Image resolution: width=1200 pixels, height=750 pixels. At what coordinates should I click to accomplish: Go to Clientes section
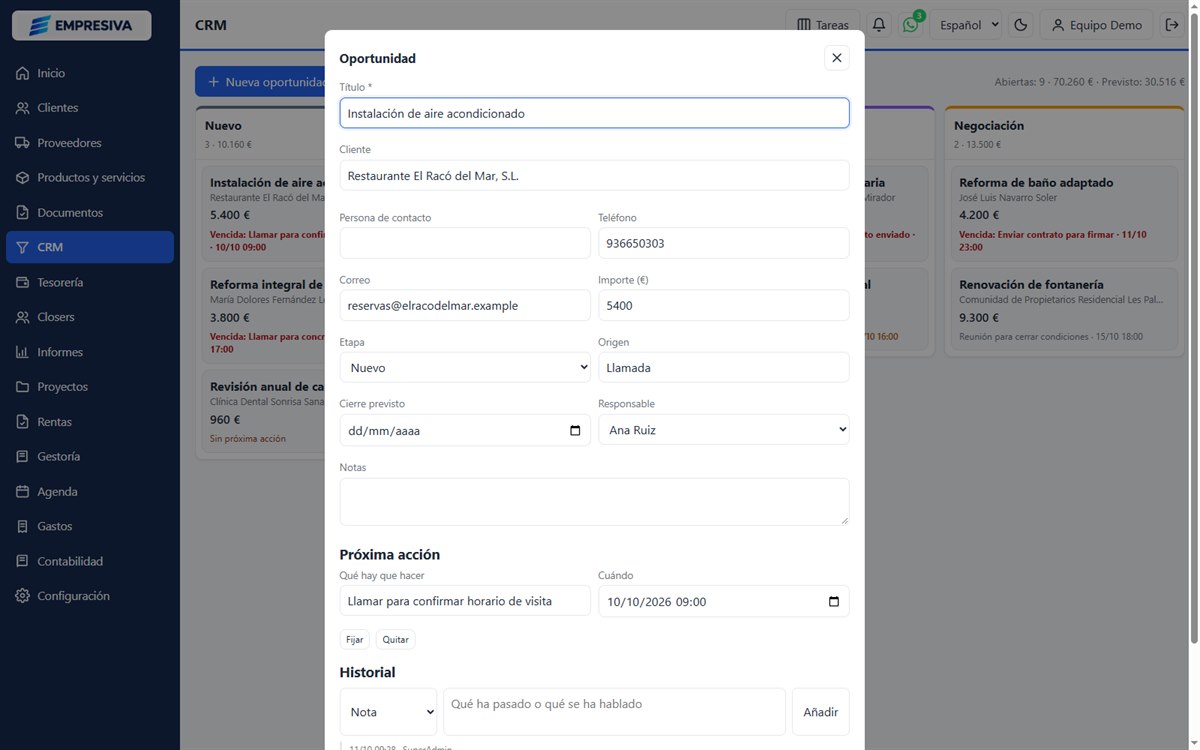point(90,108)
